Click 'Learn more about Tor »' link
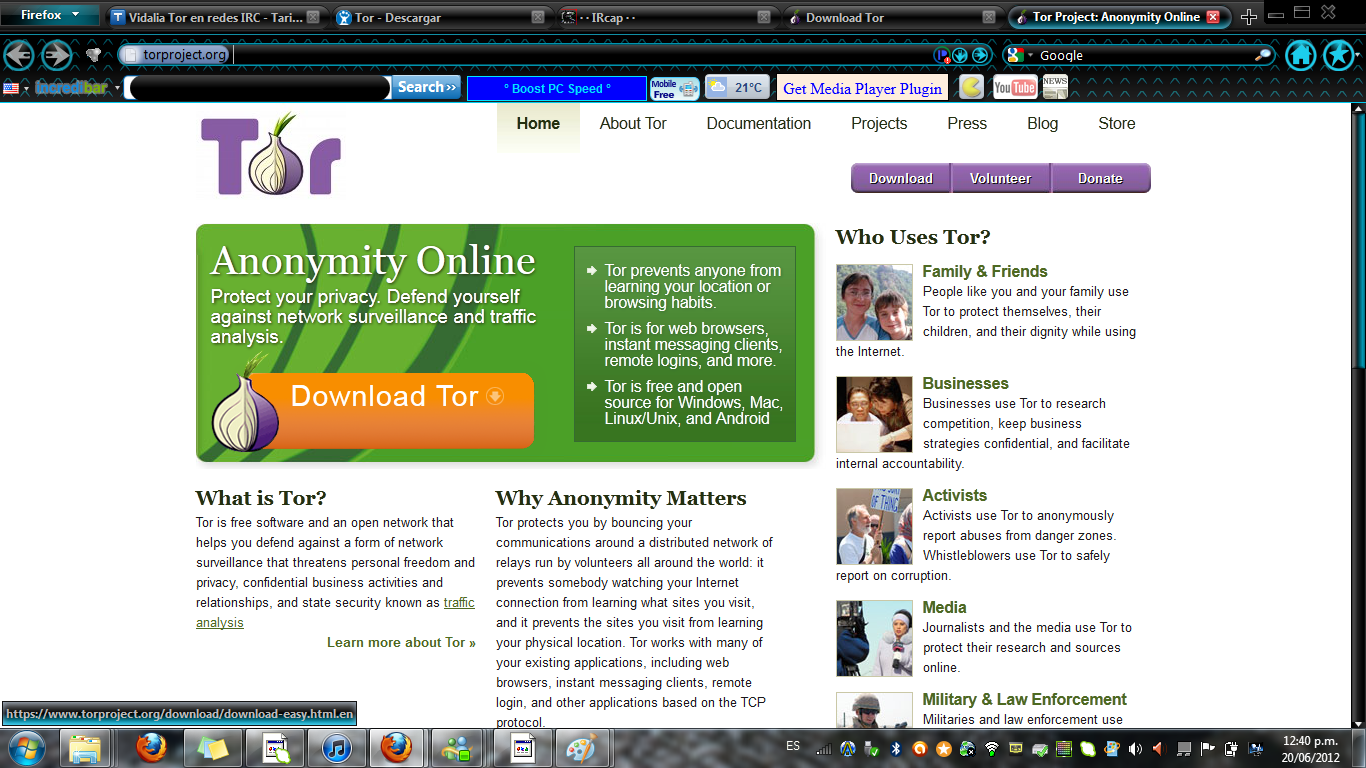The height and width of the screenshot is (768, 1366). [401, 642]
